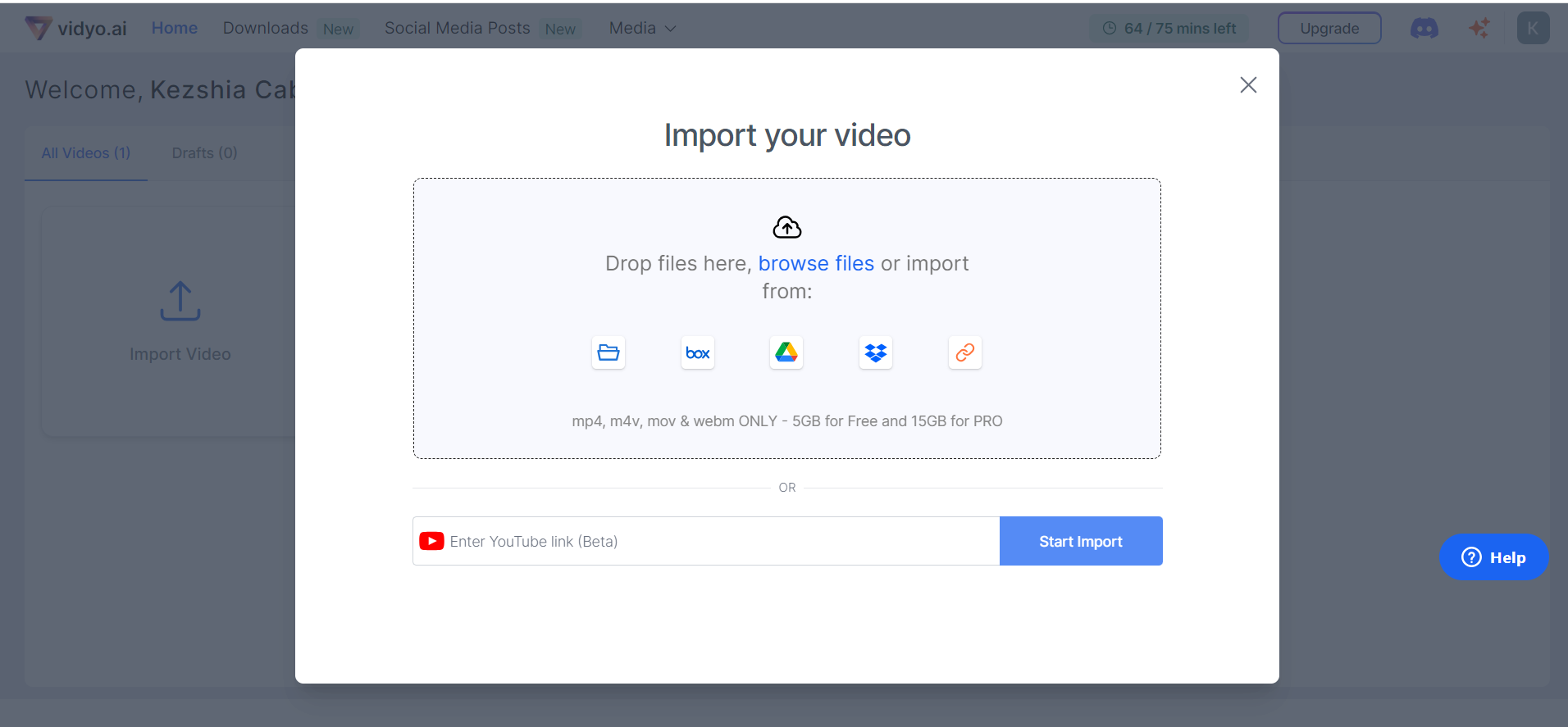Open Social Media Posts page

coord(458,28)
